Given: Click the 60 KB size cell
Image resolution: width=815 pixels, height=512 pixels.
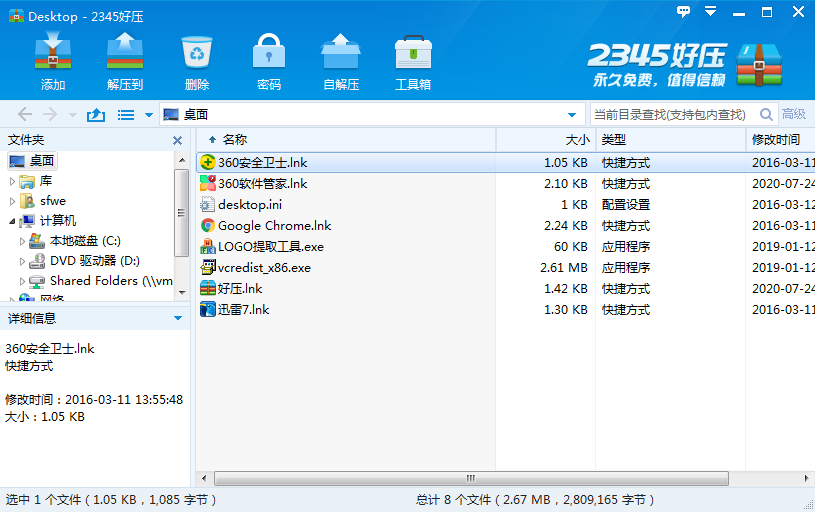Looking at the screenshot, I should 570,246.
